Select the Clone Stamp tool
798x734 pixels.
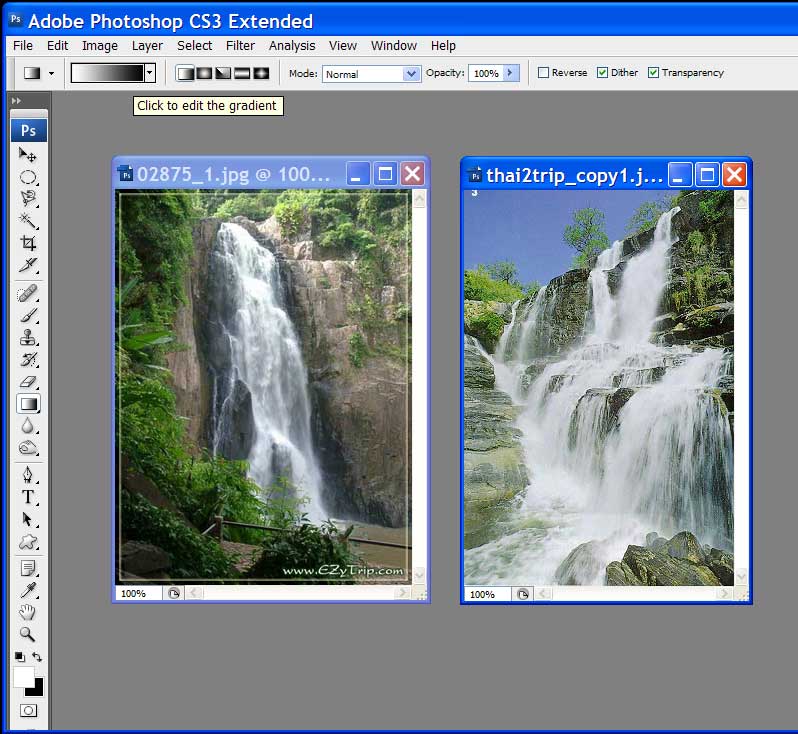[28, 337]
